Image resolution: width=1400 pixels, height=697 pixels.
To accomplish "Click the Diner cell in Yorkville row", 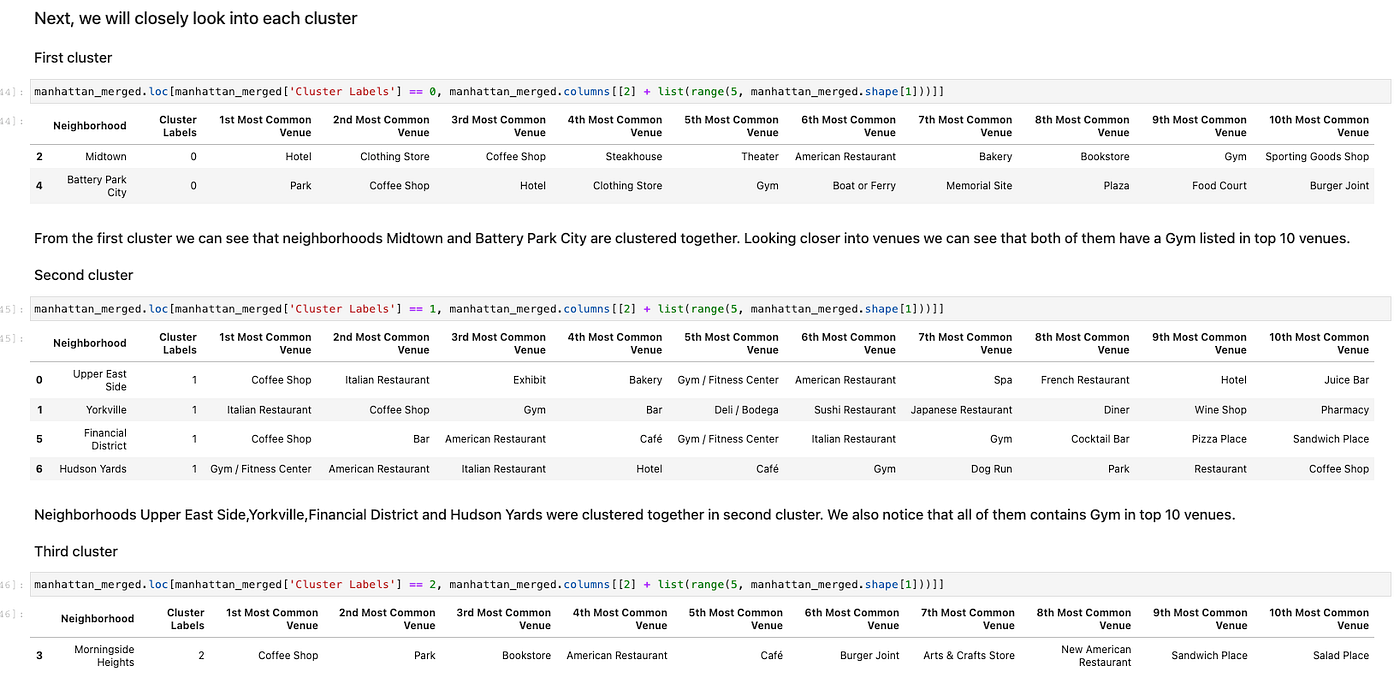I will [x=1116, y=410].
